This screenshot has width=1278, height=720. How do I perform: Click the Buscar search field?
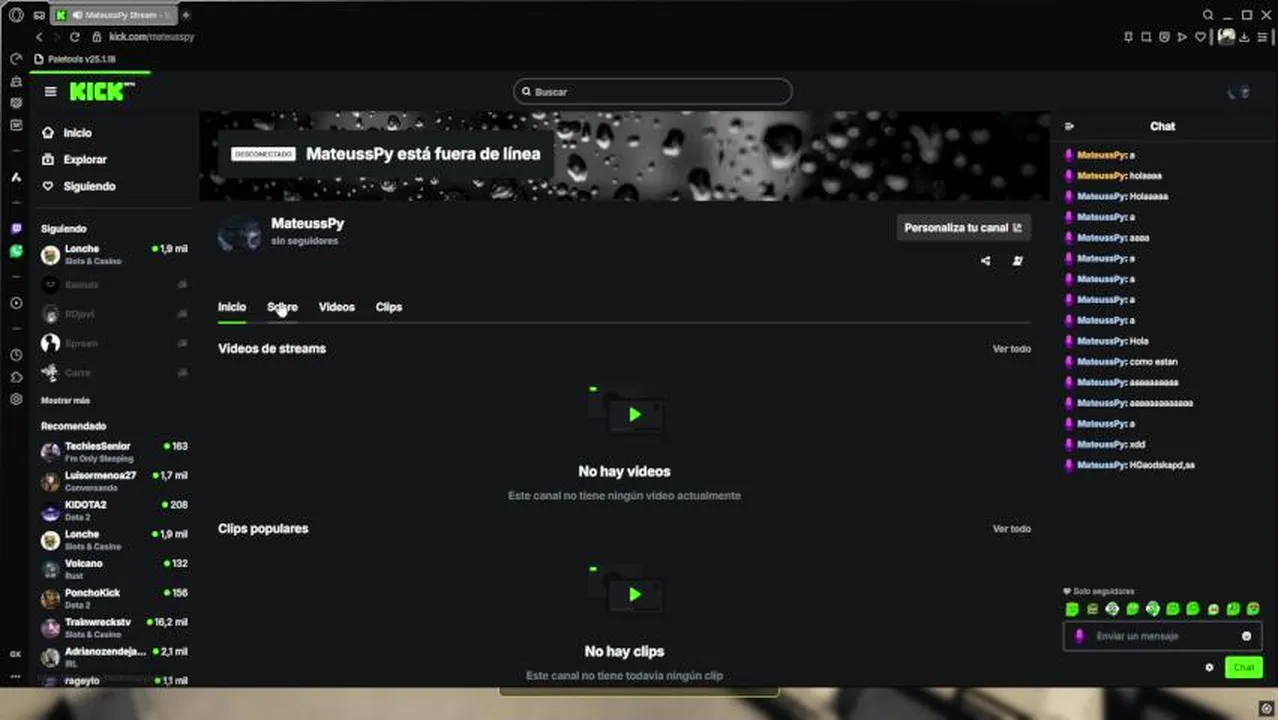pos(652,92)
